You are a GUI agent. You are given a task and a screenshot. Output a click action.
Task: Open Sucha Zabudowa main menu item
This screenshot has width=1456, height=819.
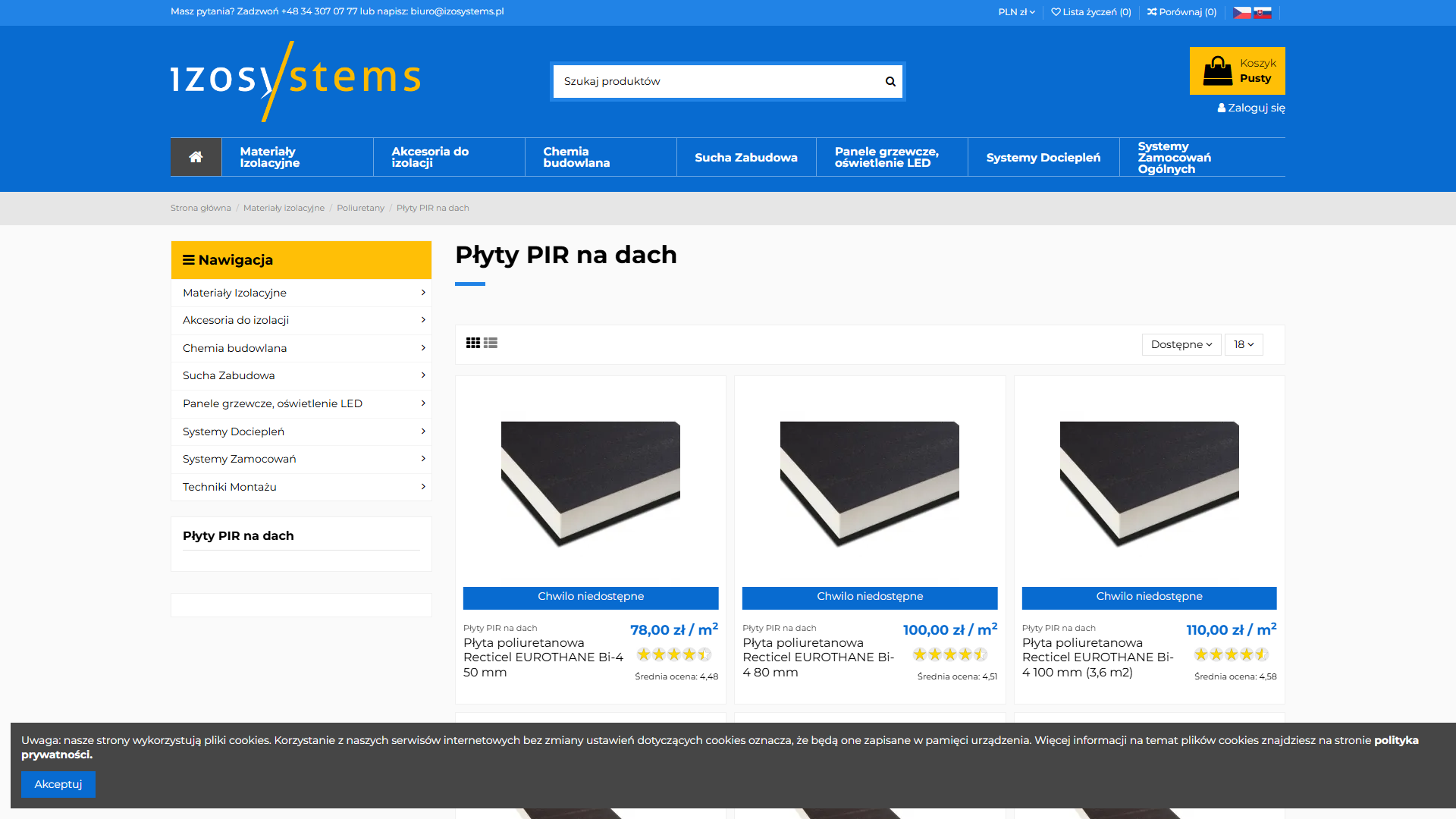coord(745,157)
